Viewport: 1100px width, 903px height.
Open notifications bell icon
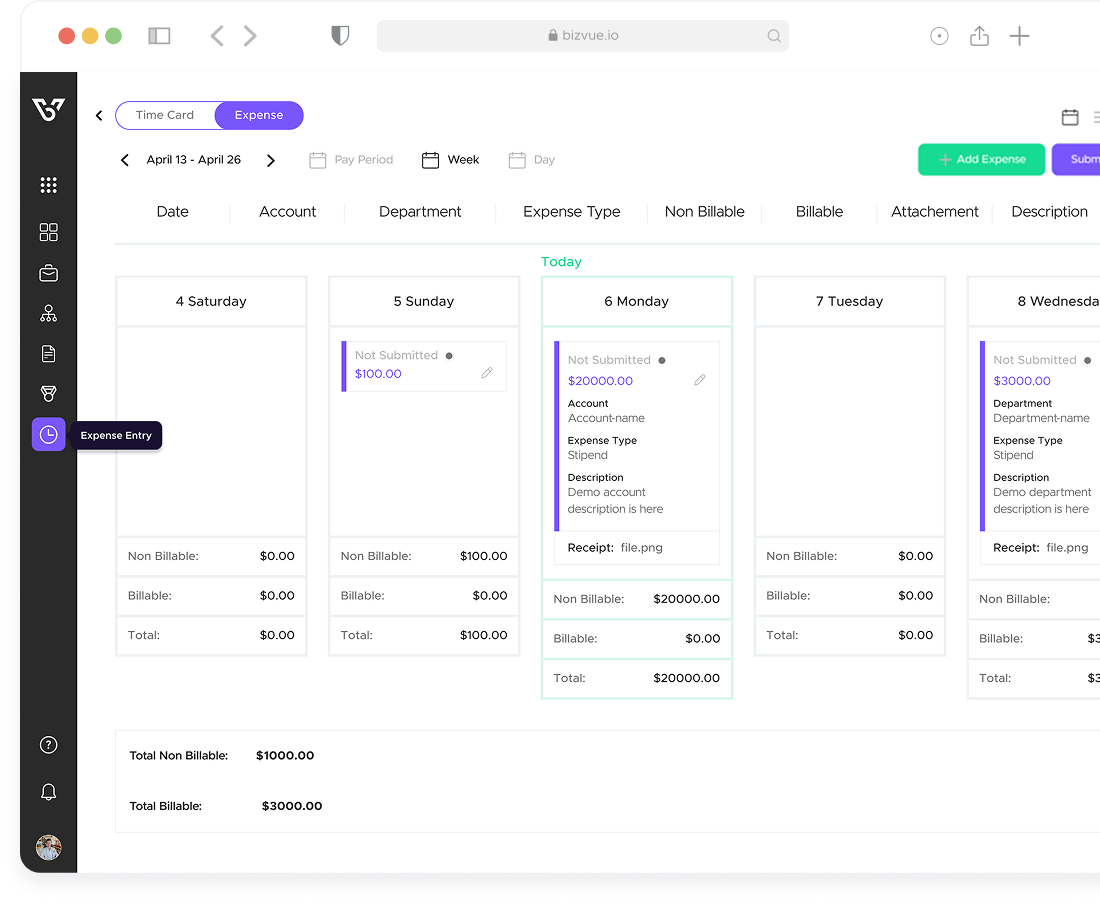pos(48,792)
